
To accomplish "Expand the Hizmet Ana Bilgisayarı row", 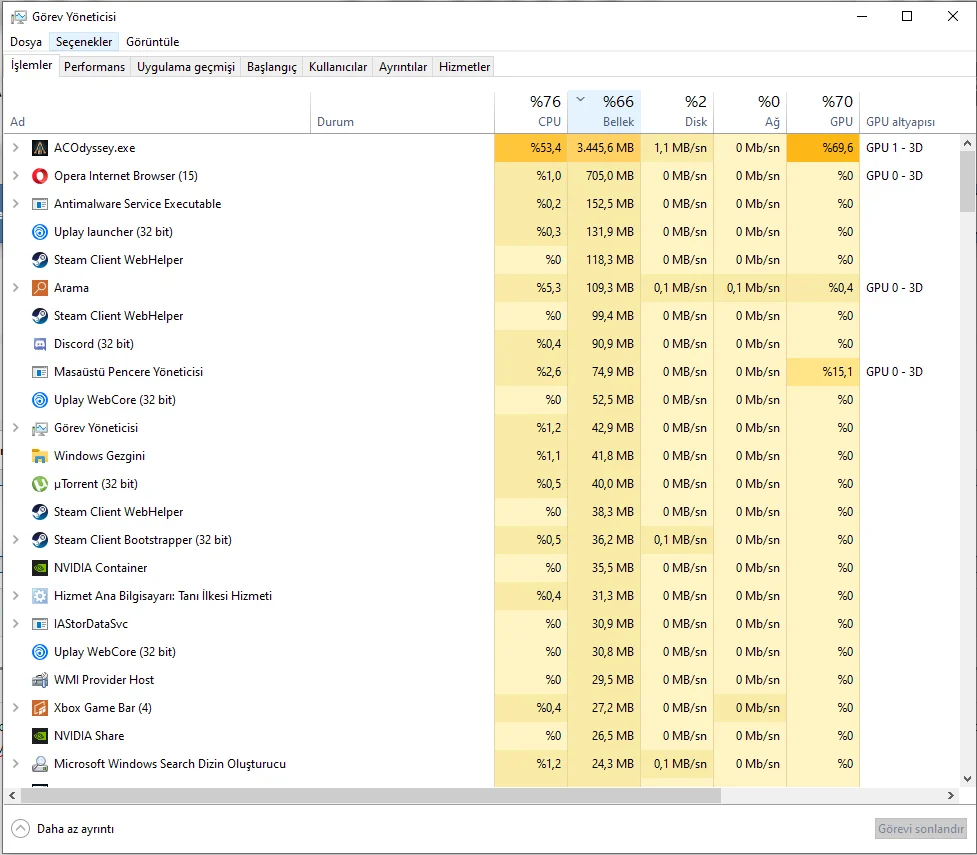I will (x=16, y=596).
